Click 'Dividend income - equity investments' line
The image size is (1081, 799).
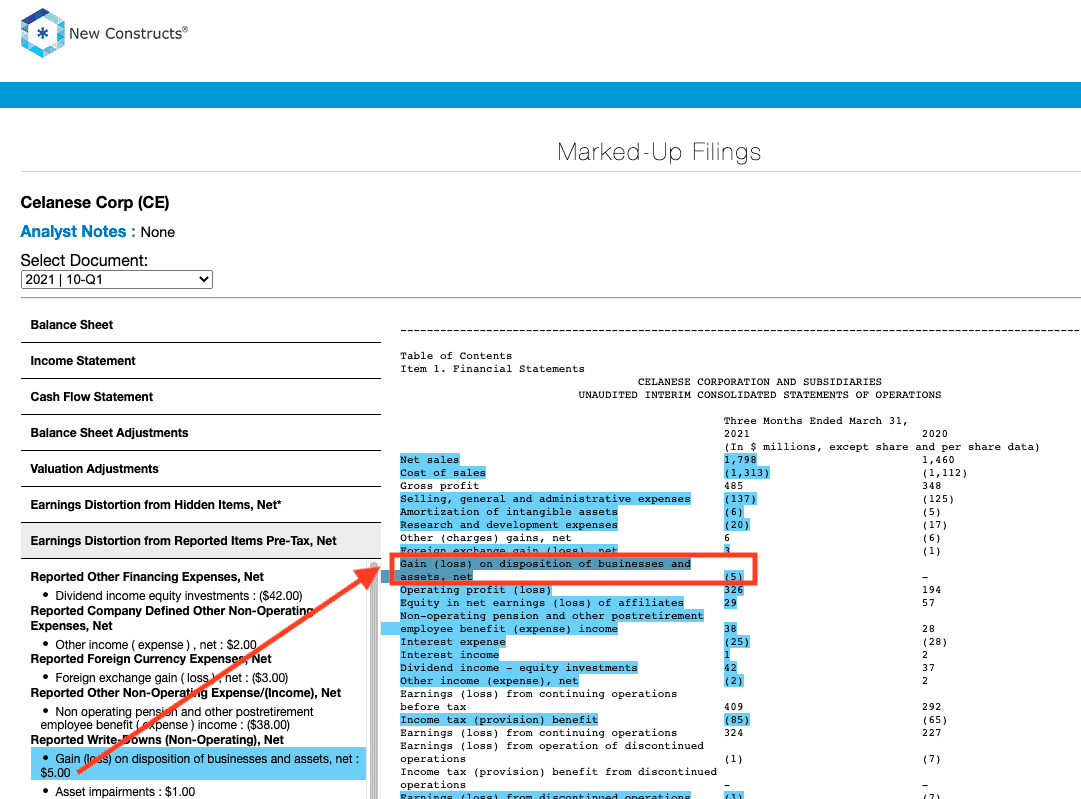point(518,667)
